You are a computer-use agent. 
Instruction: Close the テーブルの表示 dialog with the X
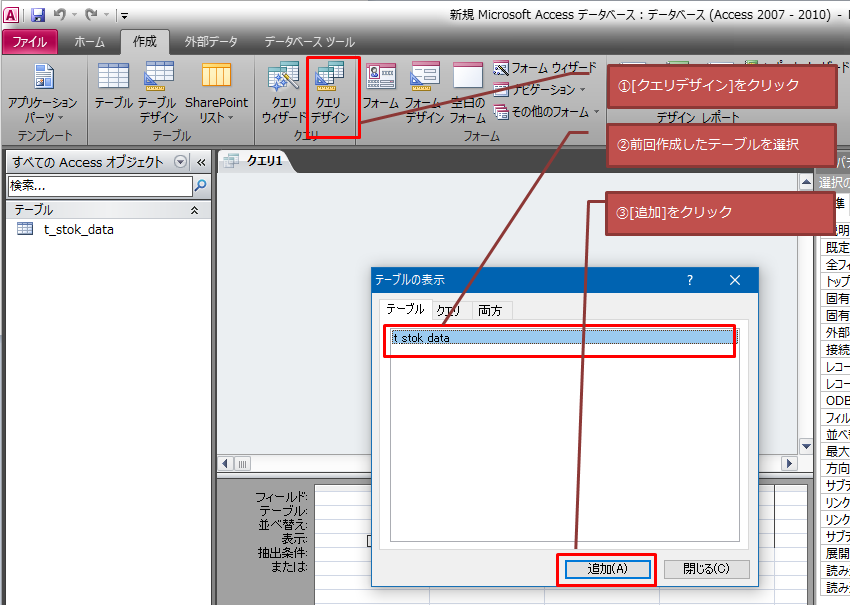735,280
